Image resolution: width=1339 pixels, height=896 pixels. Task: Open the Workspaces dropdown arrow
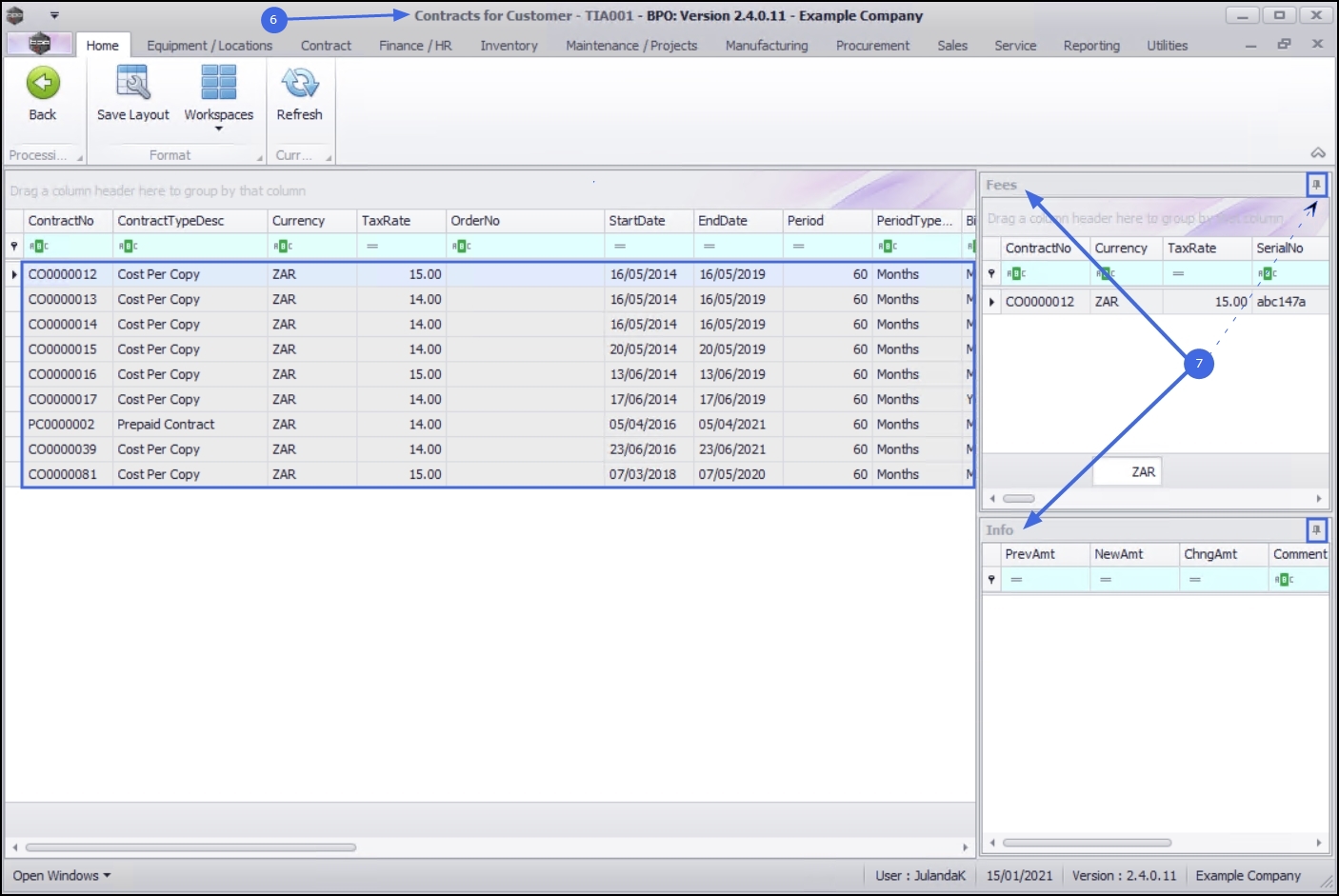pos(218,129)
